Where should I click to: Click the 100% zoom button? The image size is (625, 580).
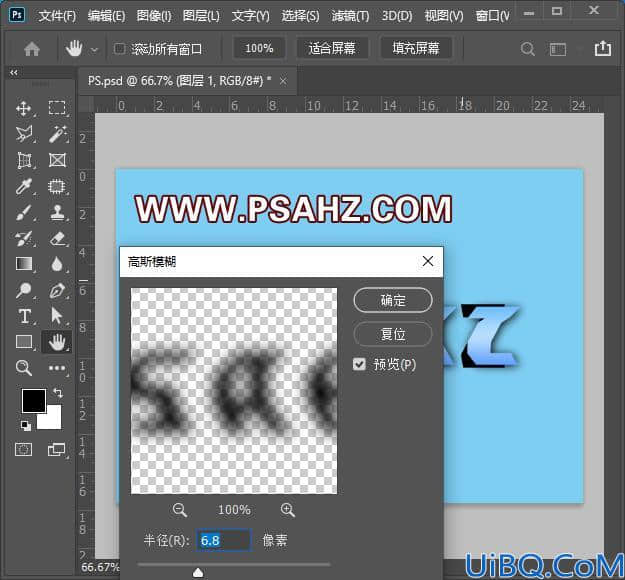259,49
